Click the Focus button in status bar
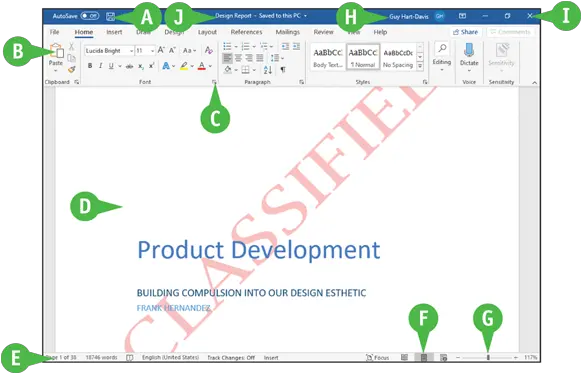Image resolution: width=581 pixels, height=373 pixels. (x=378, y=357)
